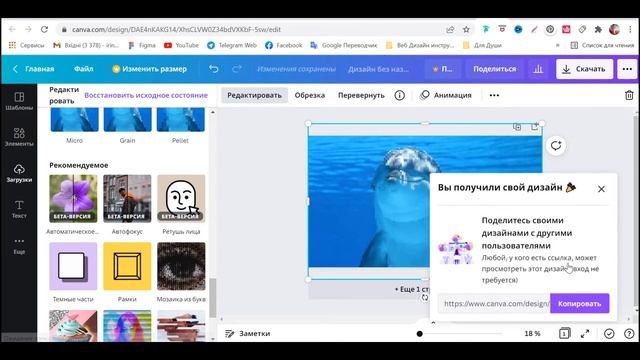Open the Templates (Шаблоны) sidebar panel
The height and width of the screenshot is (360, 640).
point(19,101)
